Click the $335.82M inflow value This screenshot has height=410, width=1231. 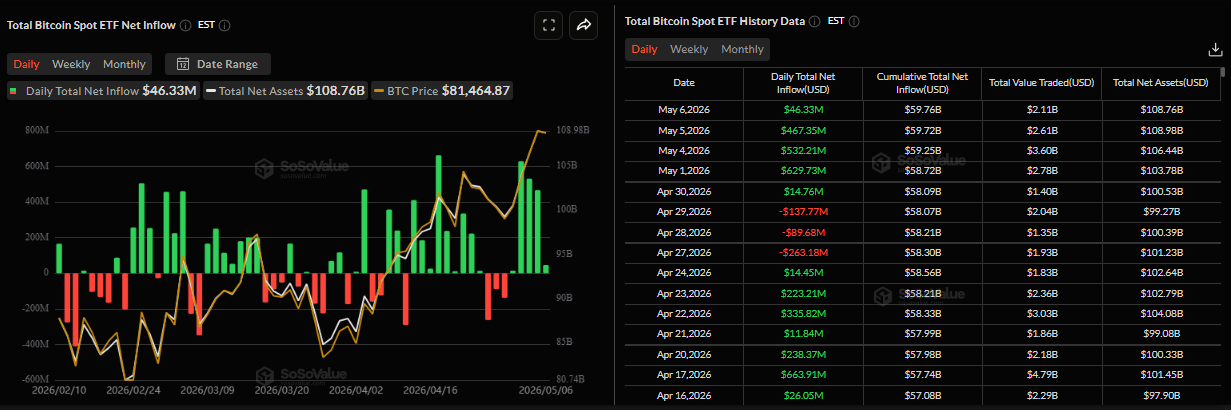pos(803,314)
